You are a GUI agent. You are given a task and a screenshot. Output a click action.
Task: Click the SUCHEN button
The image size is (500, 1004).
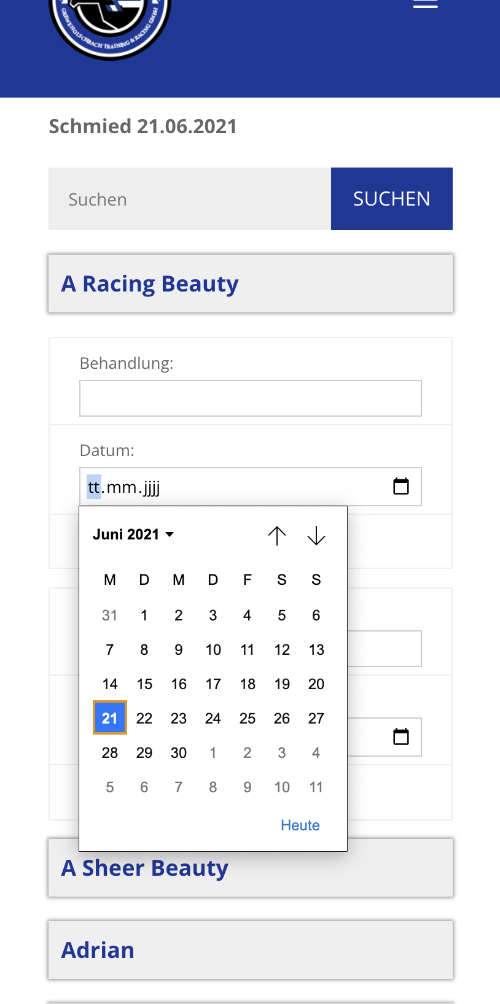coord(392,198)
